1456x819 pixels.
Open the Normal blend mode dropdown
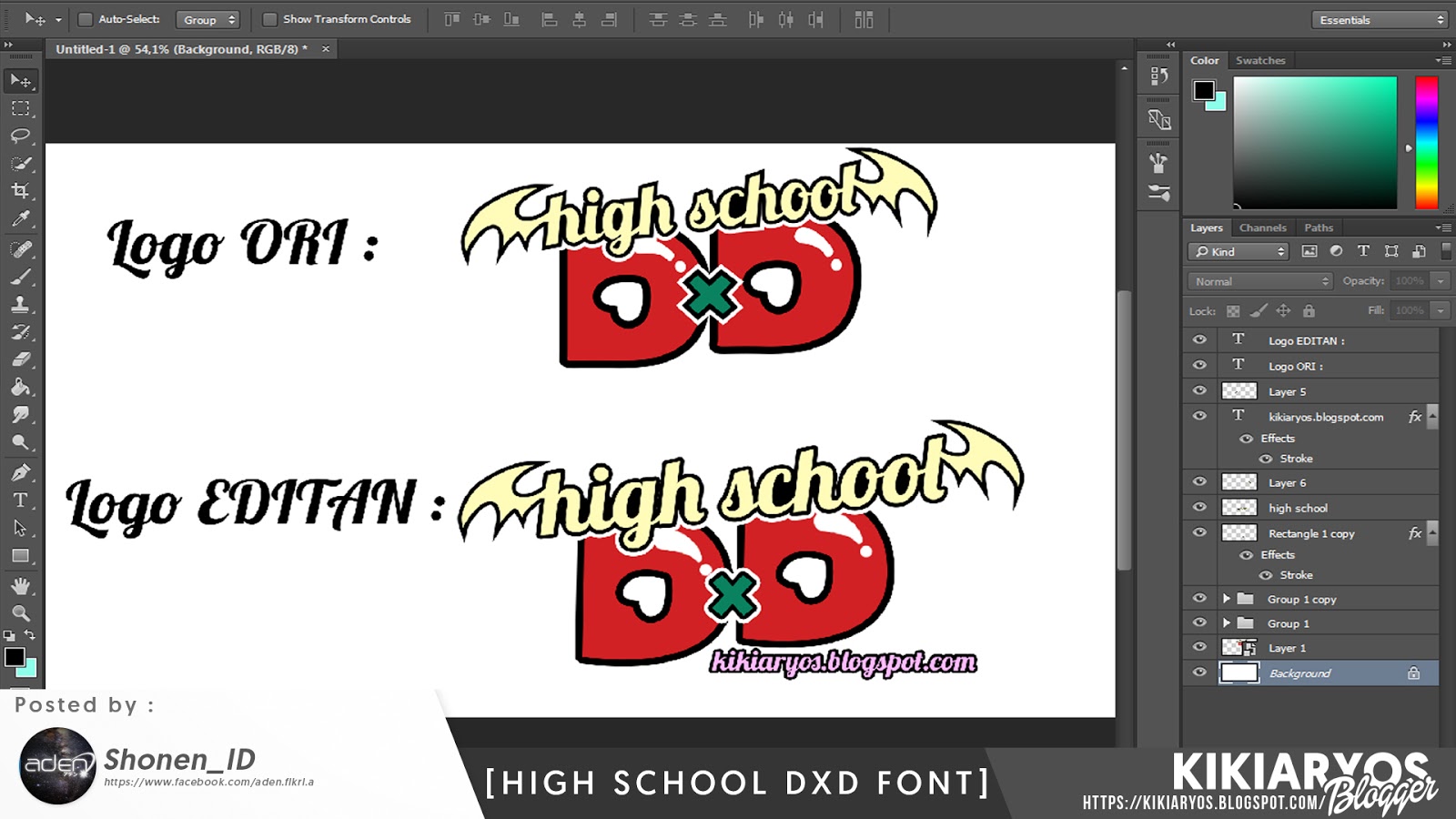(x=1260, y=281)
